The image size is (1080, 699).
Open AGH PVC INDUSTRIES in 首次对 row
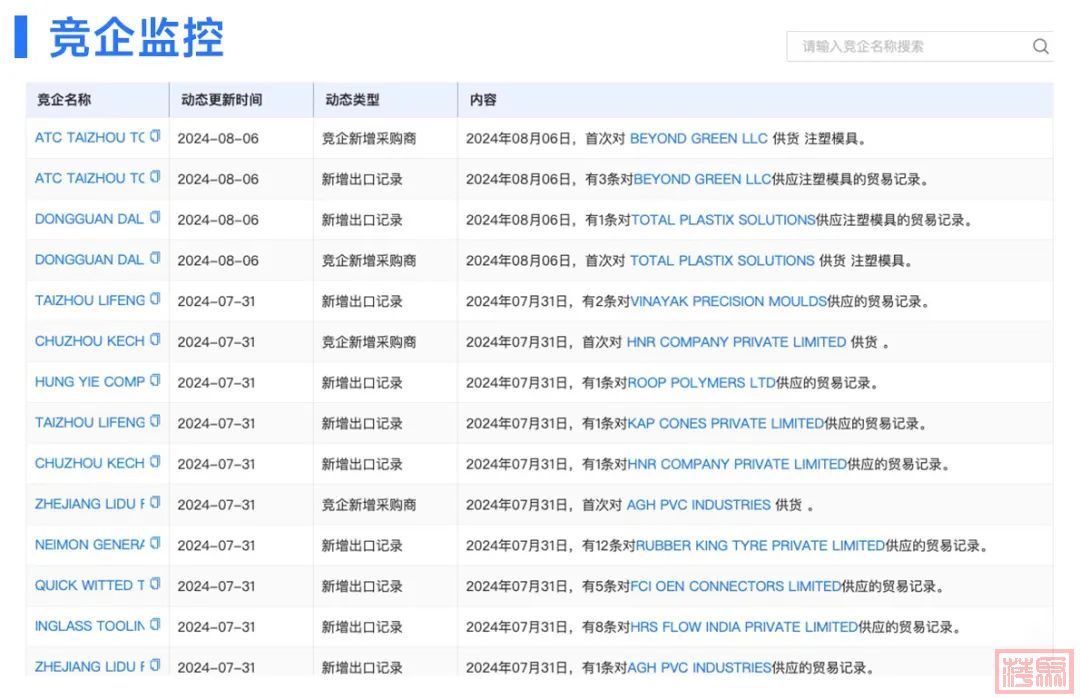698,505
